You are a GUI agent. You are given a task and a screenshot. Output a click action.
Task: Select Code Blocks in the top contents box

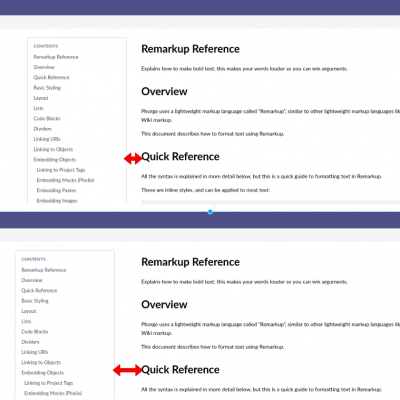(47, 118)
